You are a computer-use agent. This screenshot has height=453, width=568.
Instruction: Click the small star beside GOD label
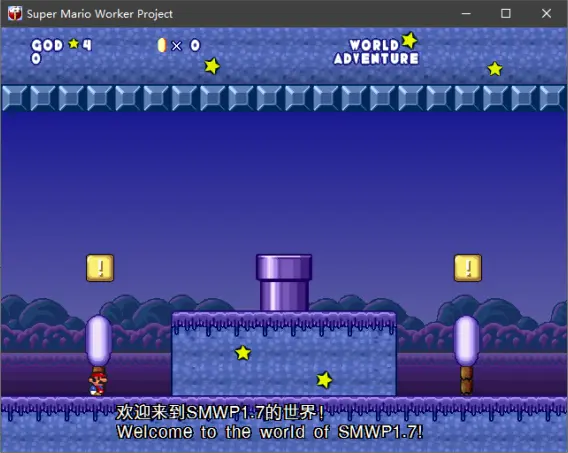point(74,44)
